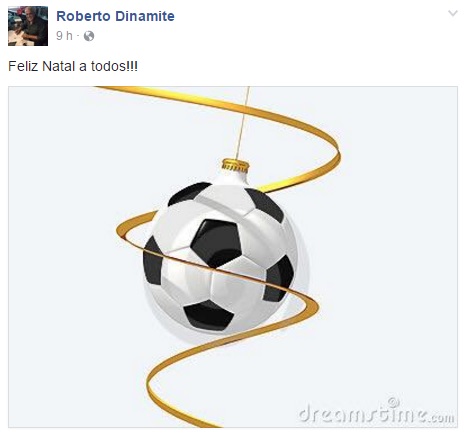Open Roberto Dinamite's profile picture
Viewport: 466px width, 435px height.
pos(28,26)
